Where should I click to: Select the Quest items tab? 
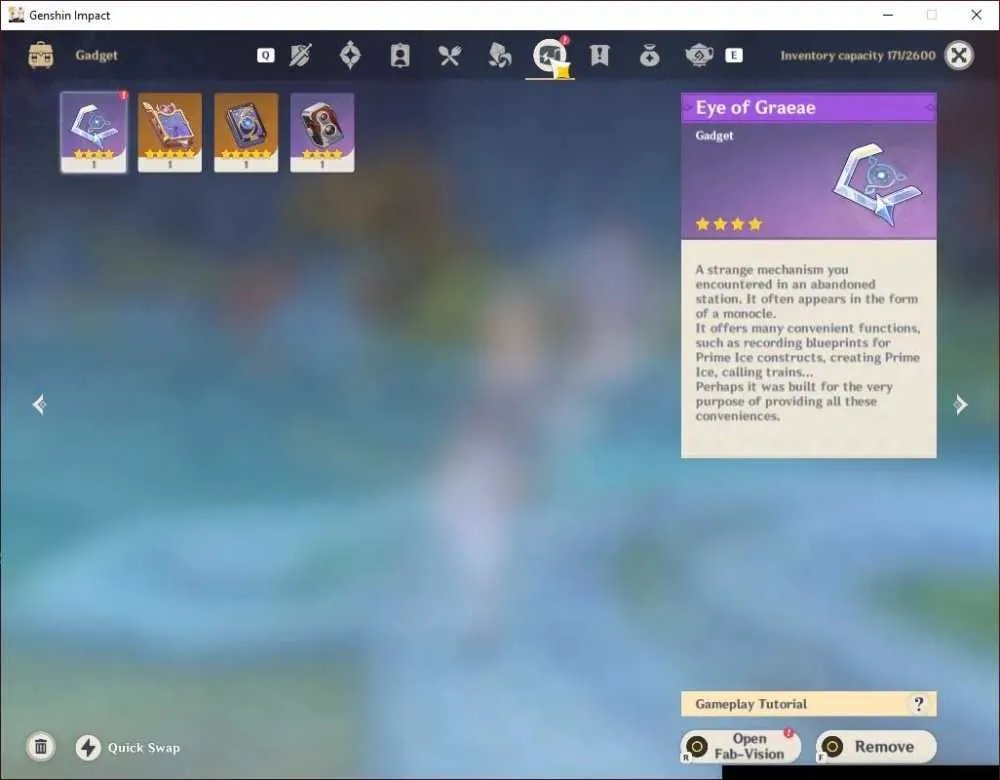click(x=599, y=55)
